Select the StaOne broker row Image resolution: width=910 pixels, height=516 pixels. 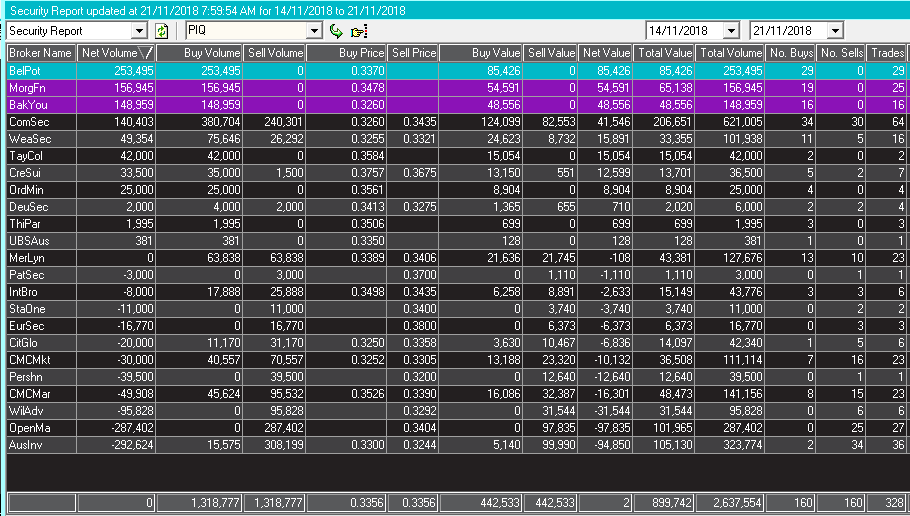tap(456, 309)
